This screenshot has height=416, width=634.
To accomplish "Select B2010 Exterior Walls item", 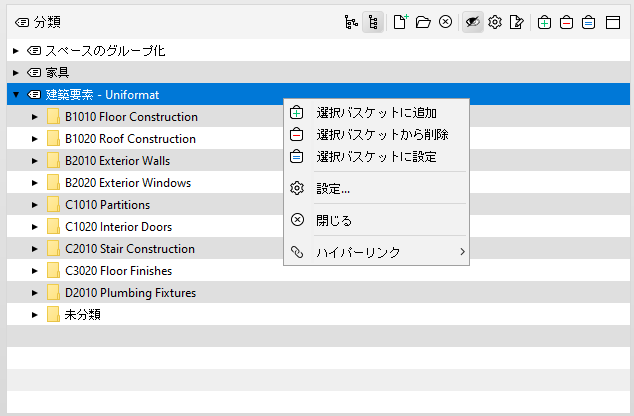I will 117,161.
